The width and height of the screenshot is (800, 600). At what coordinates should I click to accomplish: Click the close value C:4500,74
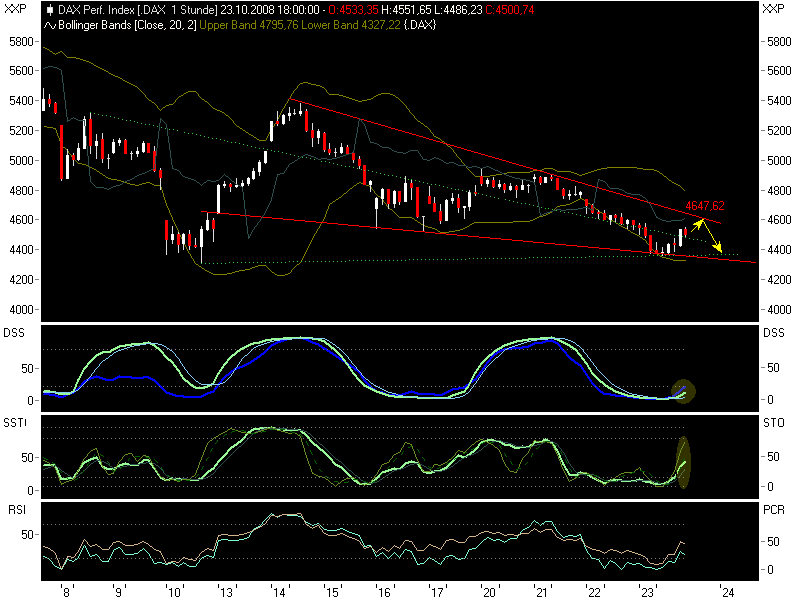point(510,10)
